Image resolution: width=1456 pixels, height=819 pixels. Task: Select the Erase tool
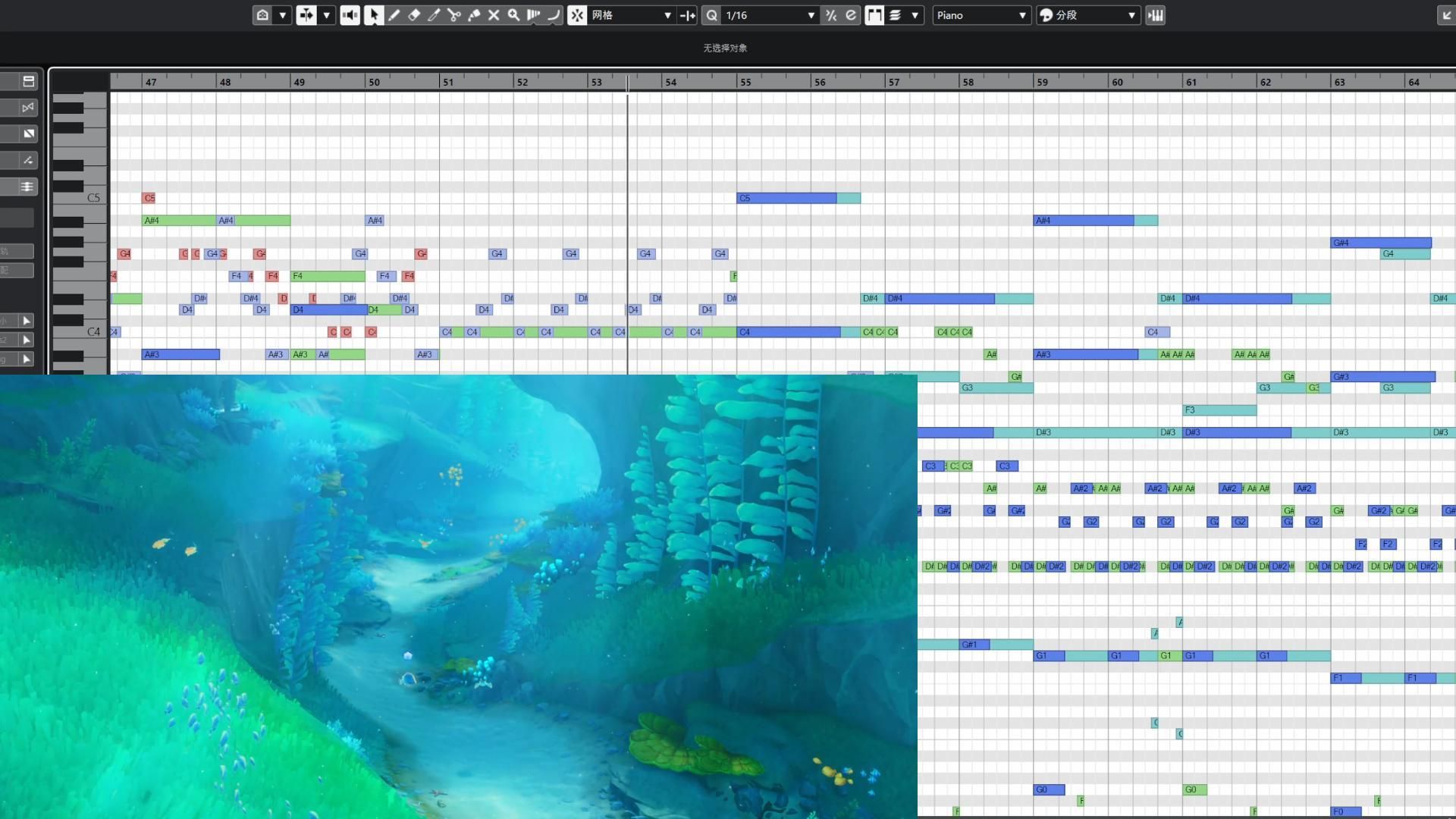pos(414,15)
